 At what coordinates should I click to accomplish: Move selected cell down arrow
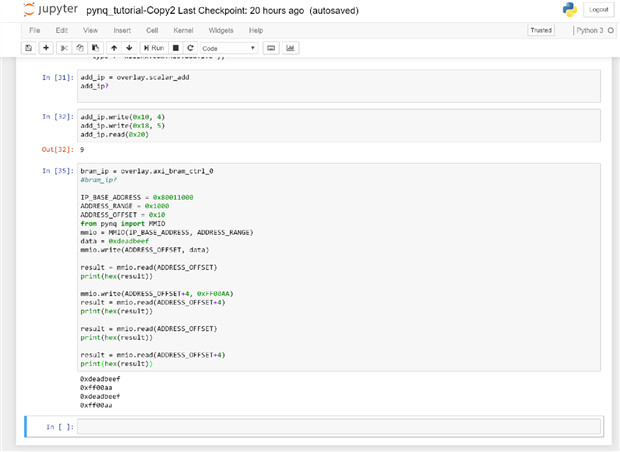(129, 48)
